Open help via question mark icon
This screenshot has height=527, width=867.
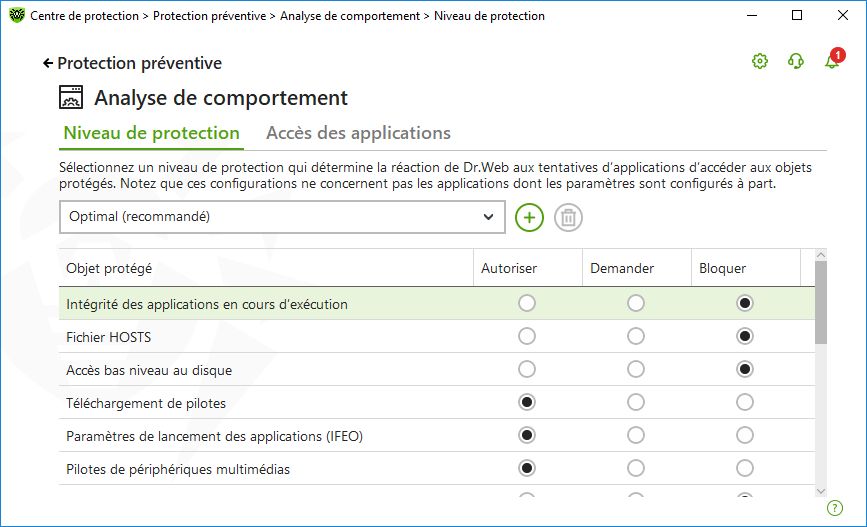834,508
